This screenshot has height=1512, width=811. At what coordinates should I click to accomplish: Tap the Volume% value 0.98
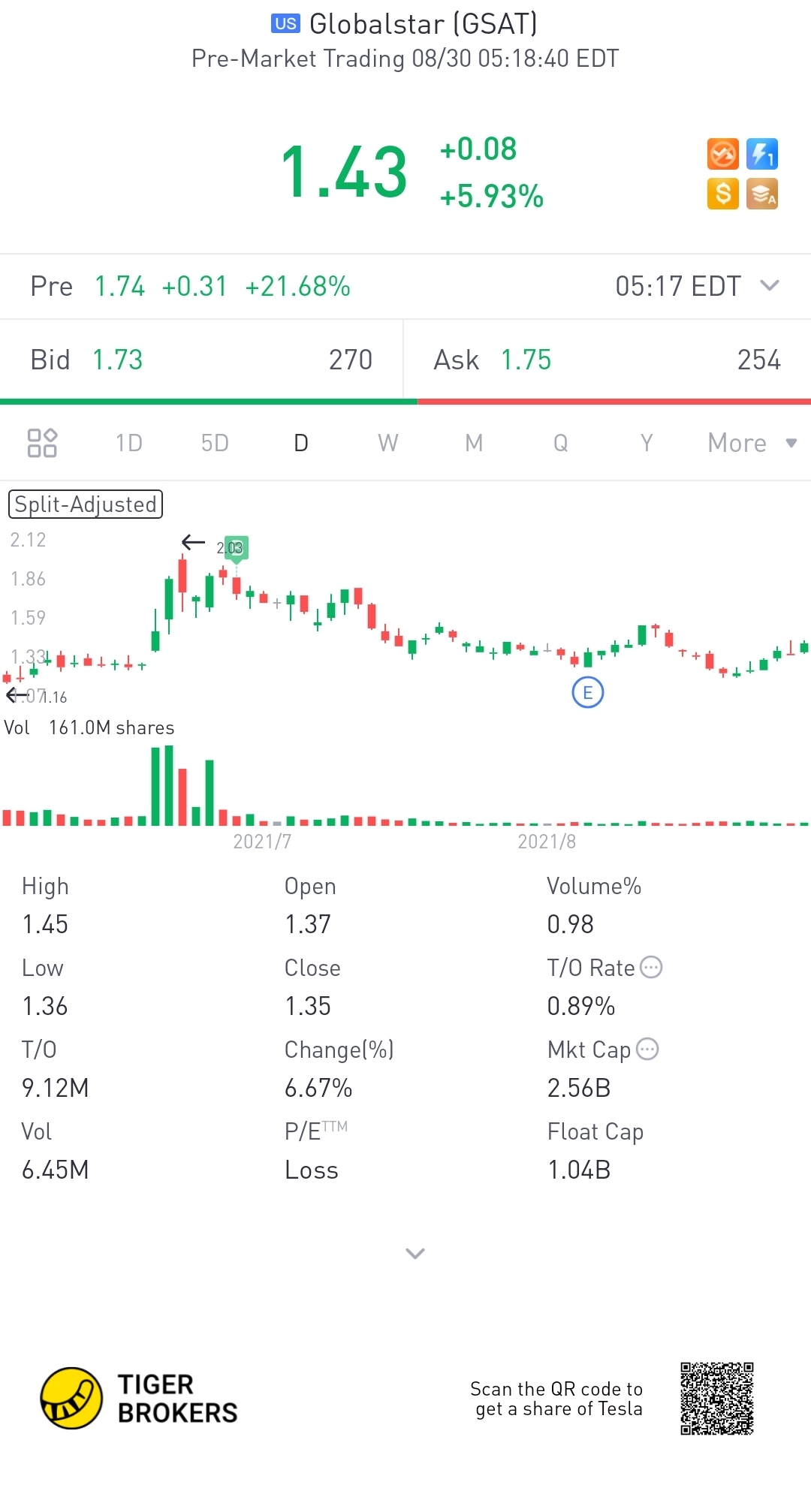pos(571,924)
